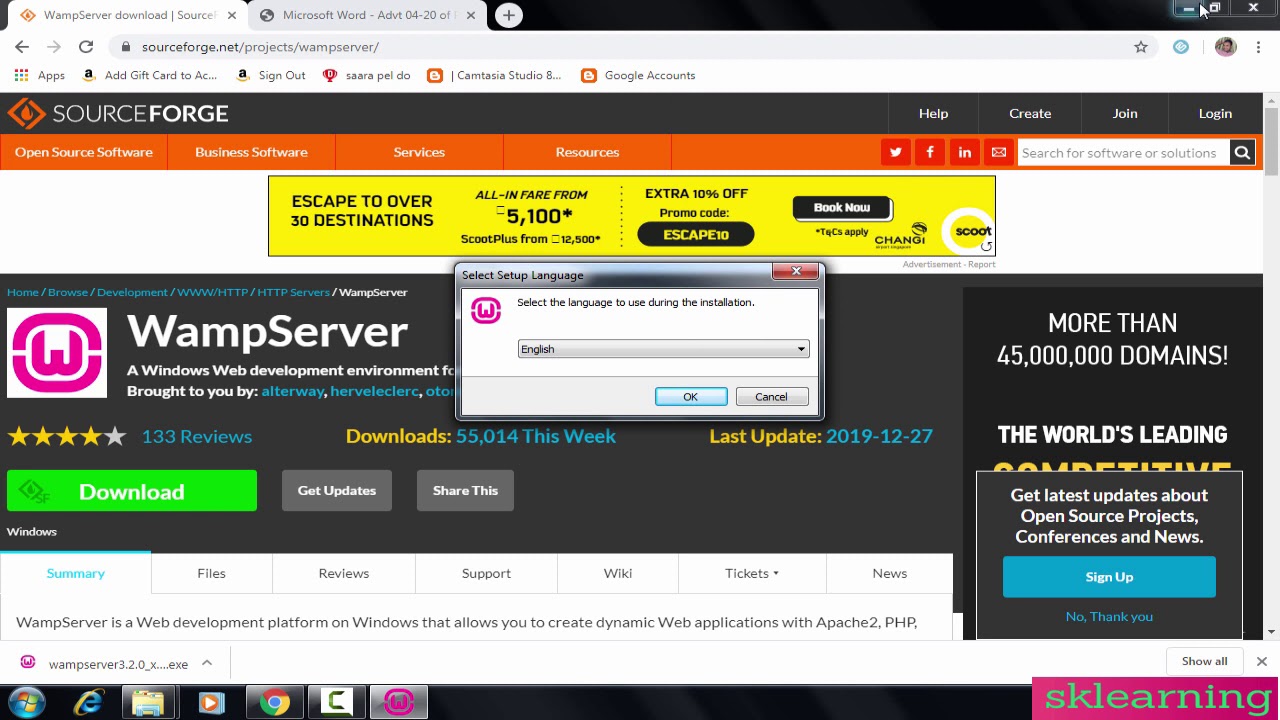Click the Create link in header
This screenshot has width=1280, height=720.
[x=1030, y=113]
